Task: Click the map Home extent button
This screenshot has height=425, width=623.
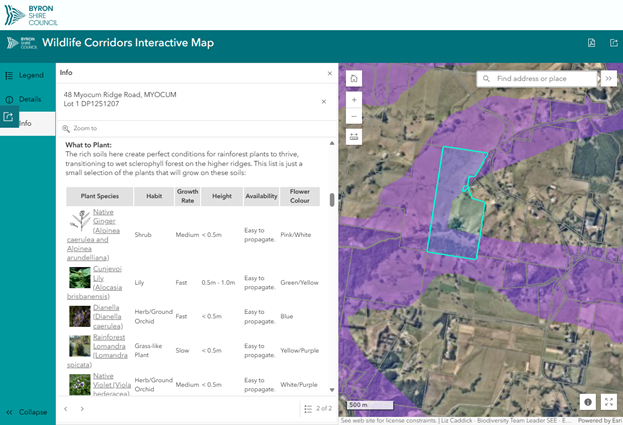Action: pos(354,79)
